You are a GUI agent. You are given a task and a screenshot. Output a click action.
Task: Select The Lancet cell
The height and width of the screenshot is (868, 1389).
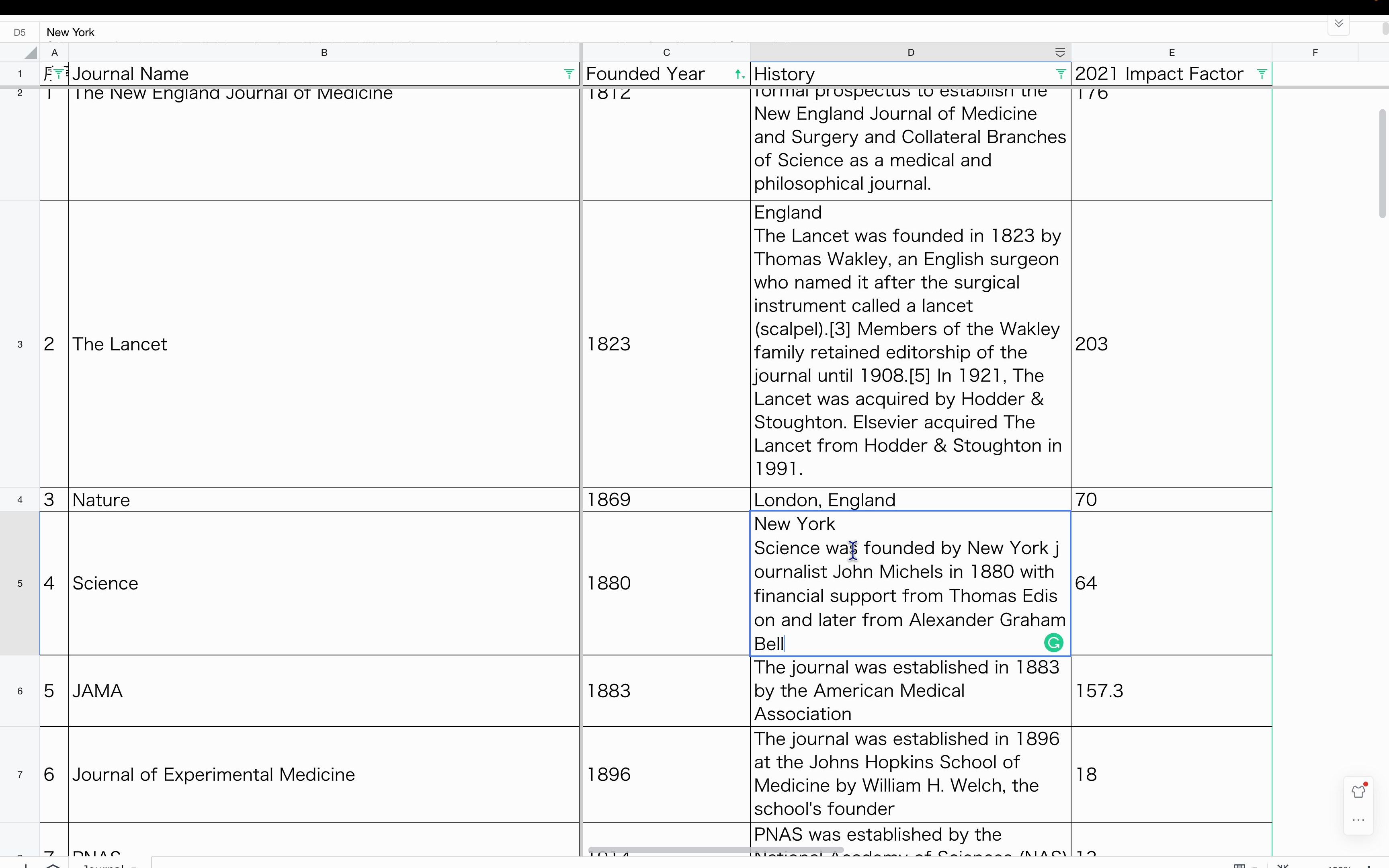coord(324,344)
